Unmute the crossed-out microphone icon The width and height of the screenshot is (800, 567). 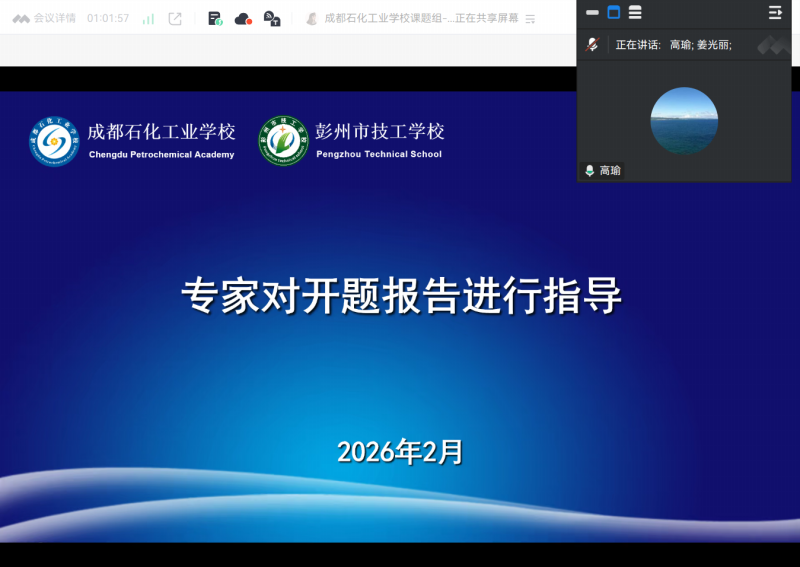coord(592,44)
